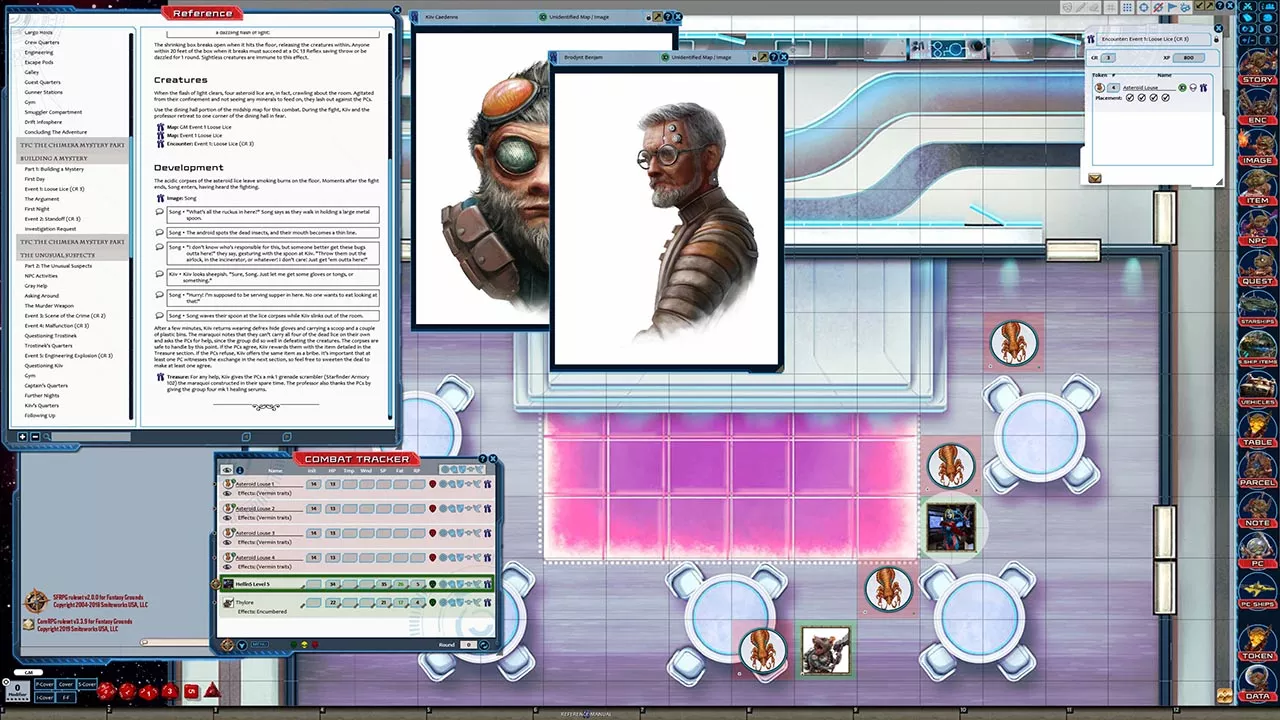
Task: Toggle visibility eye for Asteroid Louse 2
Action: pos(227,518)
